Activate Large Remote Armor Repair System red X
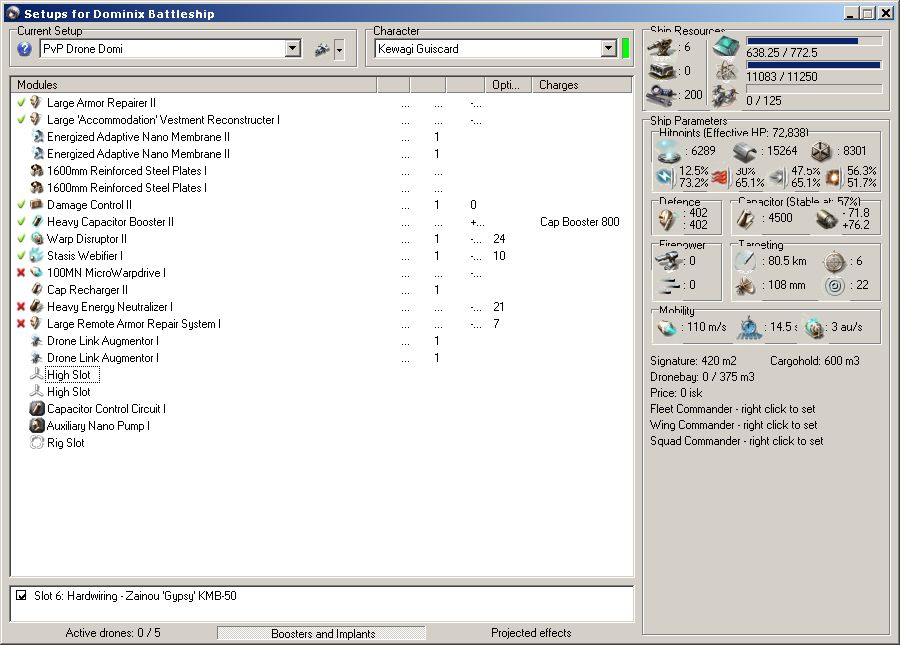900x645 pixels. 21,324
